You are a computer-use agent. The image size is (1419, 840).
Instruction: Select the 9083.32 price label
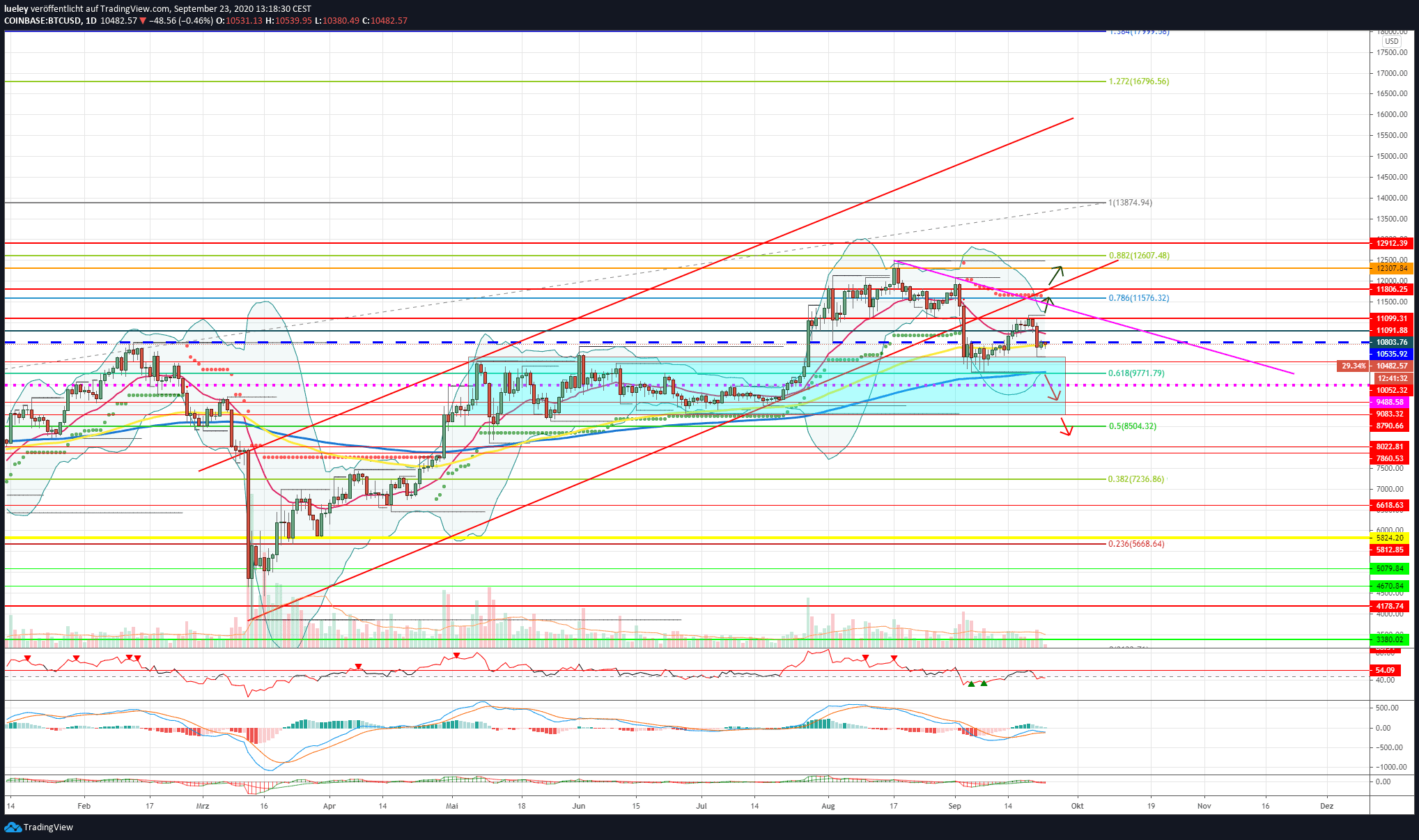tap(1390, 414)
